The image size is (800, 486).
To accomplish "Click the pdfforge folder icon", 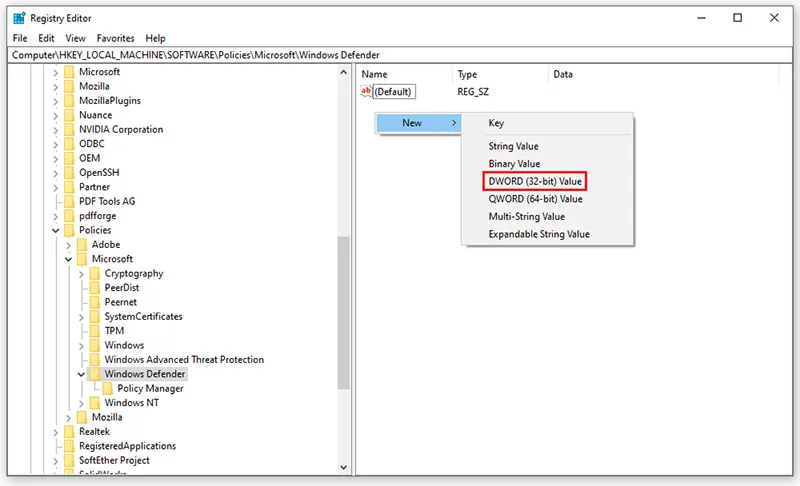I will tap(69, 216).
